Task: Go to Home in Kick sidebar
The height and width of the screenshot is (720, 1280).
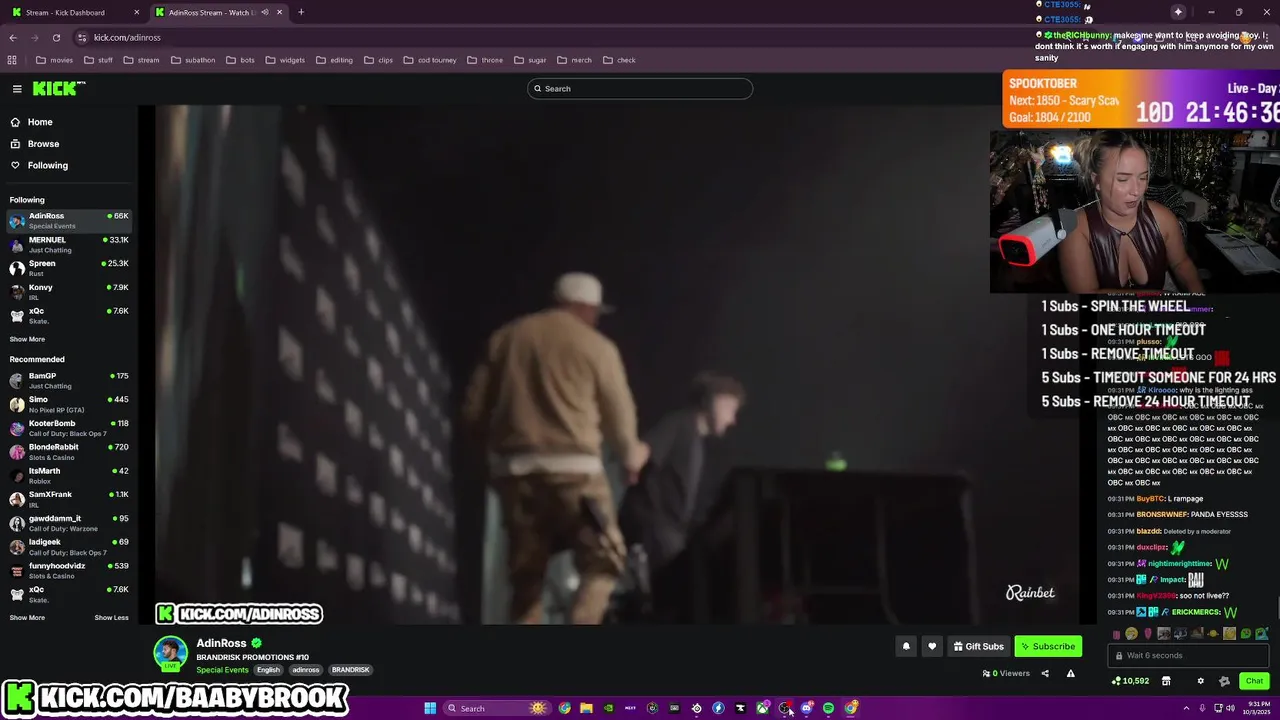Action: [x=40, y=122]
